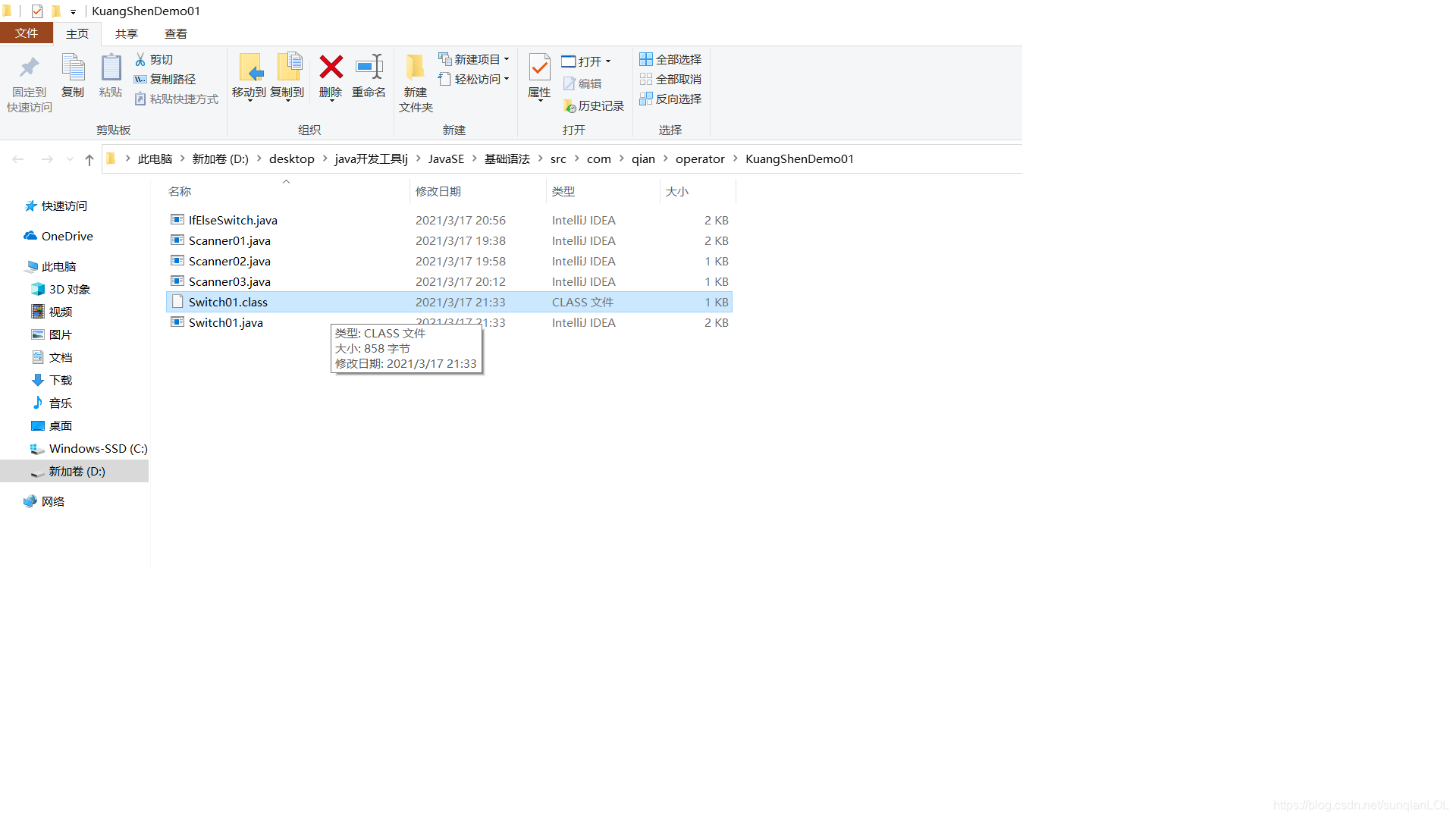Click the Up one level arrow
This screenshot has width=1456, height=819.
(x=89, y=159)
